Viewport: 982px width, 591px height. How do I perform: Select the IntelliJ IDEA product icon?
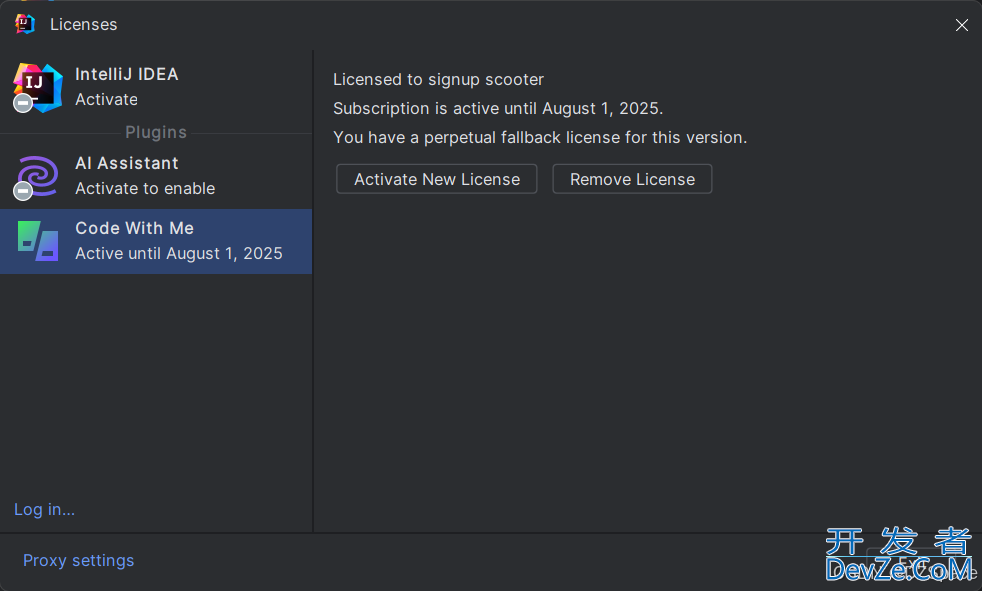38,88
